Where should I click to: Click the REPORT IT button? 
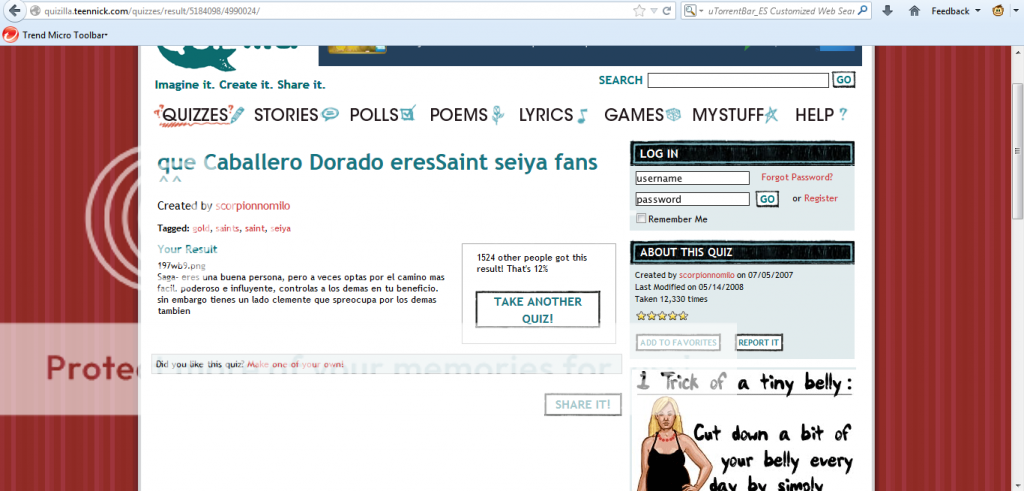[758, 343]
